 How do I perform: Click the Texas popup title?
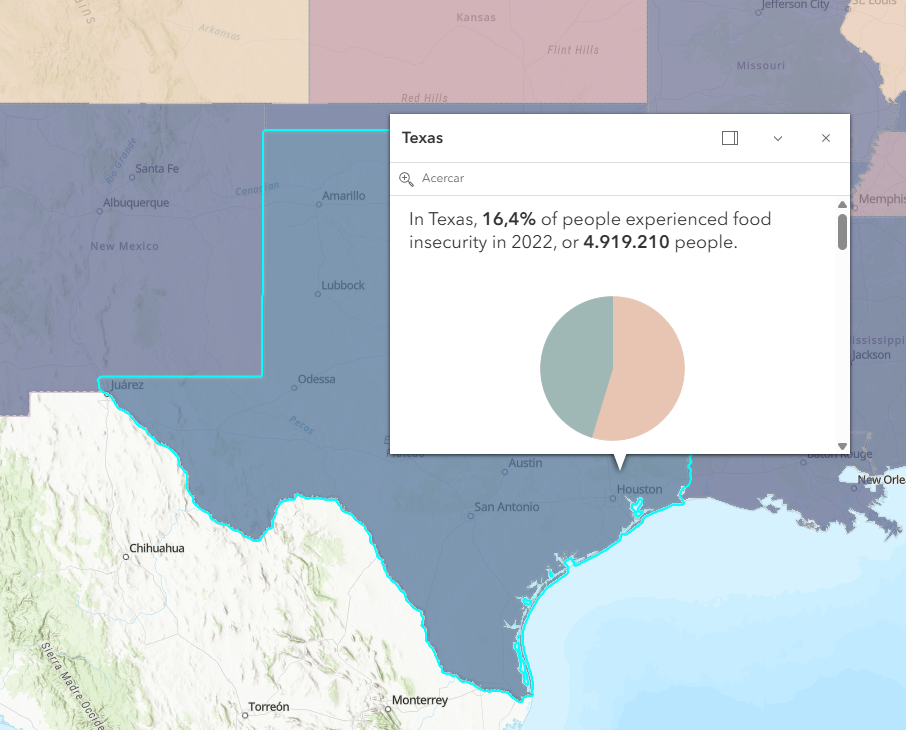[422, 138]
